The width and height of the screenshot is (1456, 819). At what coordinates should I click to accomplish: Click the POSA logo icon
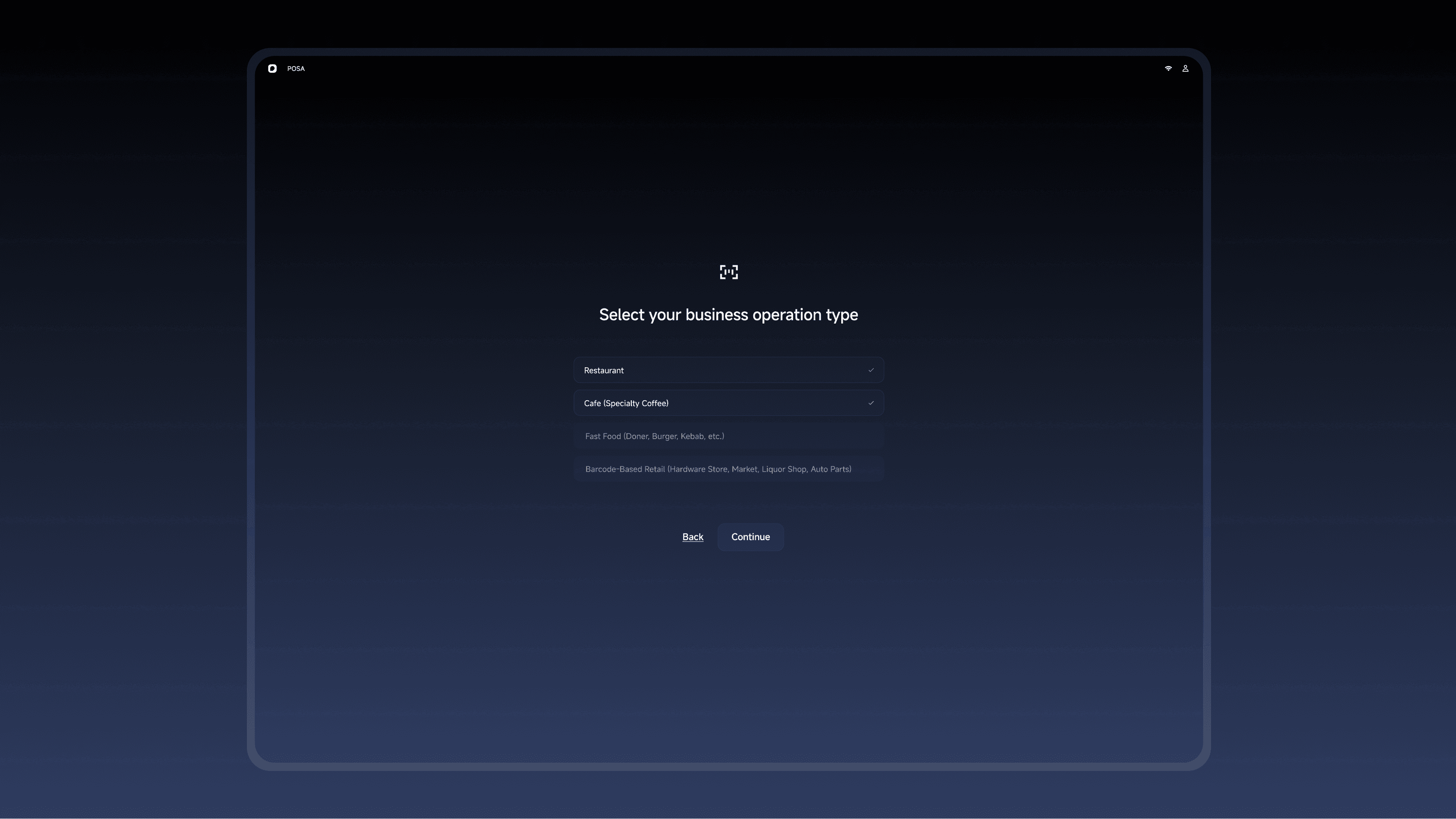tap(272, 68)
